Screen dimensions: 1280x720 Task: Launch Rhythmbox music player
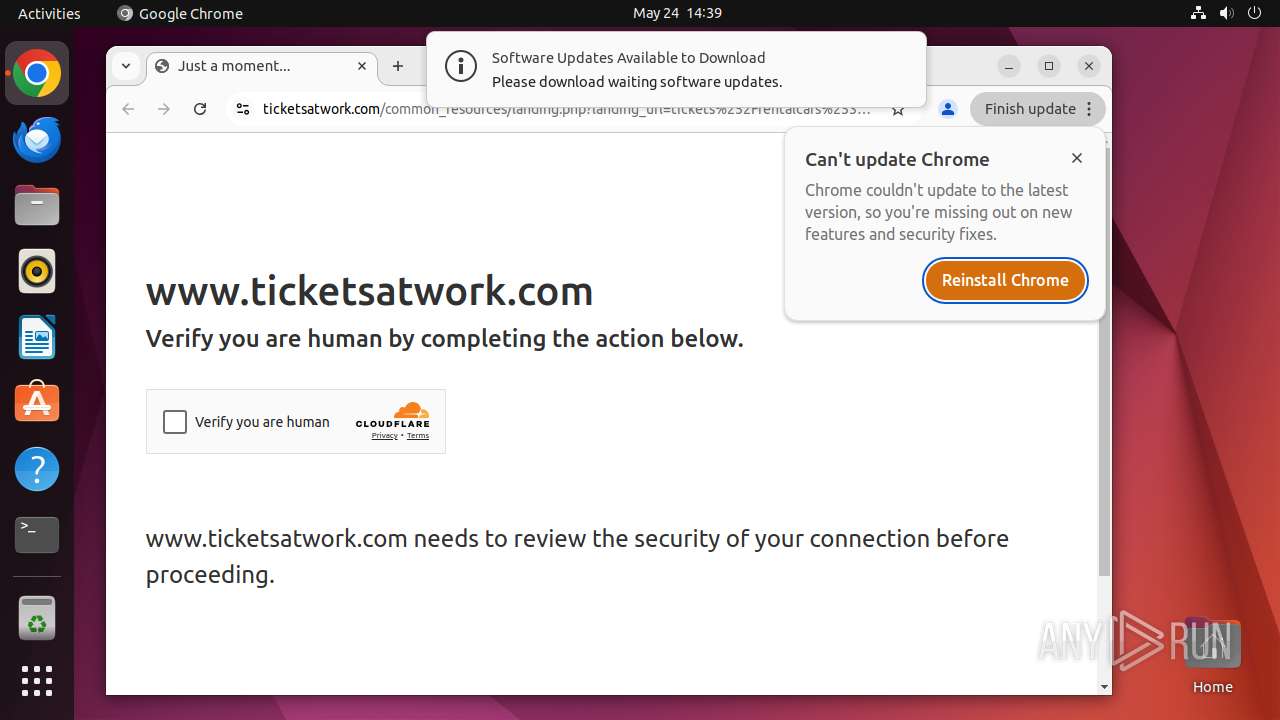37,271
